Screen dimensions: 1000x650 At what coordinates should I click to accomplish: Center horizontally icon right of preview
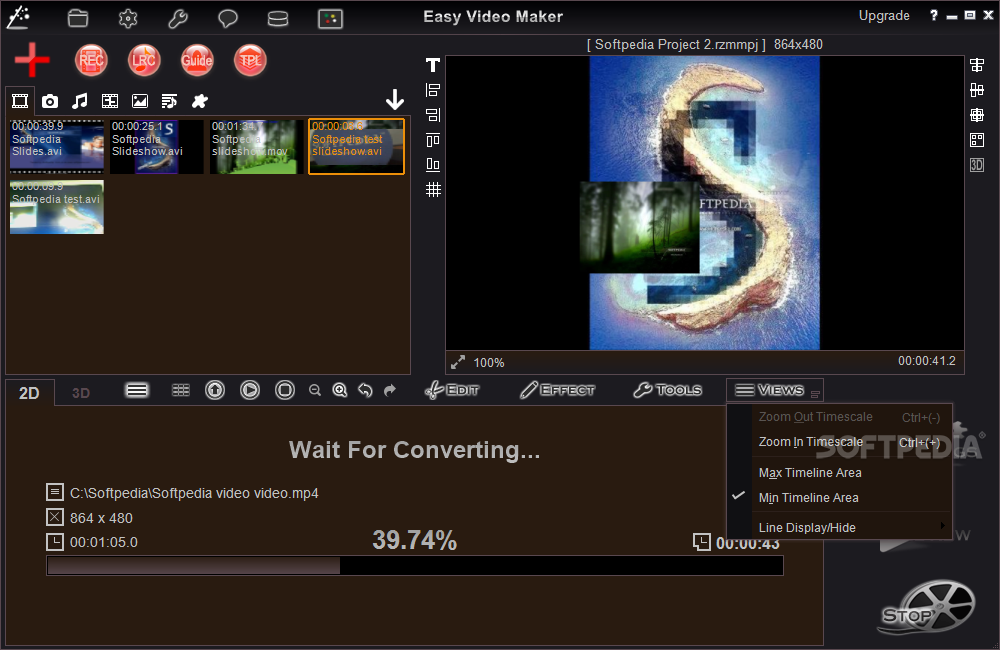coord(977,65)
